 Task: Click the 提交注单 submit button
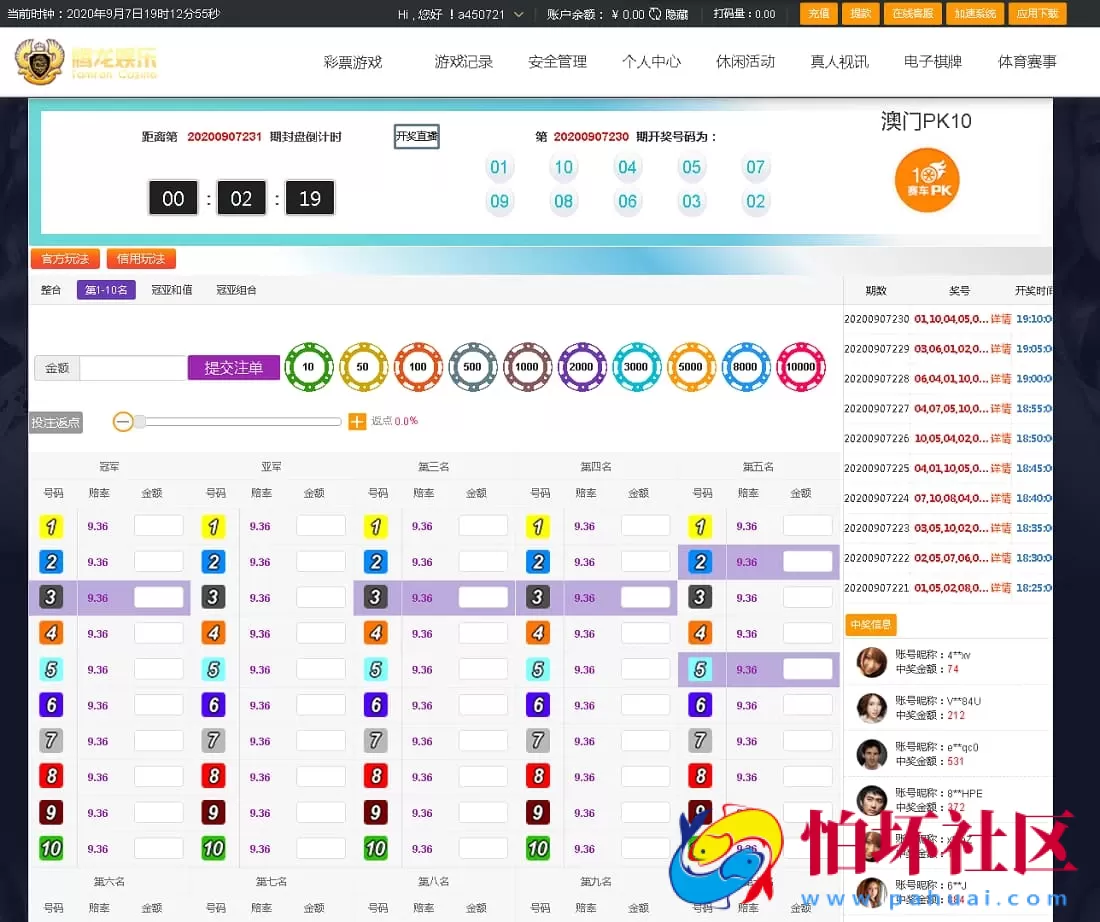click(232, 368)
